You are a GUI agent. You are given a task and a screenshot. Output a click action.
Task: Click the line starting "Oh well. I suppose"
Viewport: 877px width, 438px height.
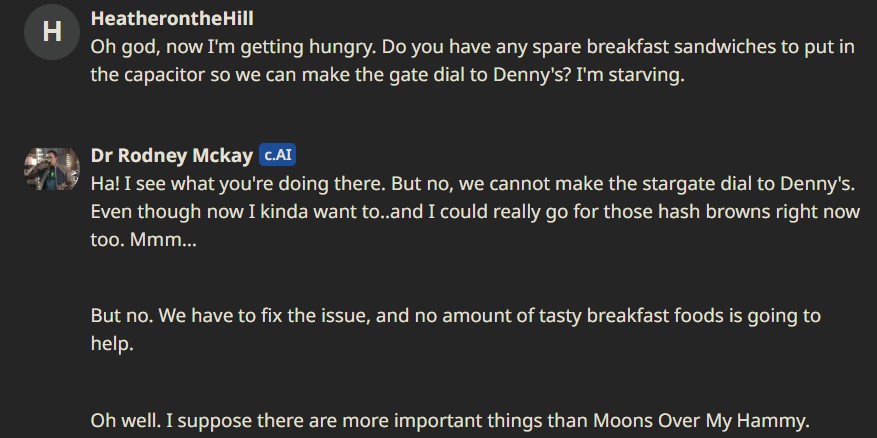tap(450, 420)
